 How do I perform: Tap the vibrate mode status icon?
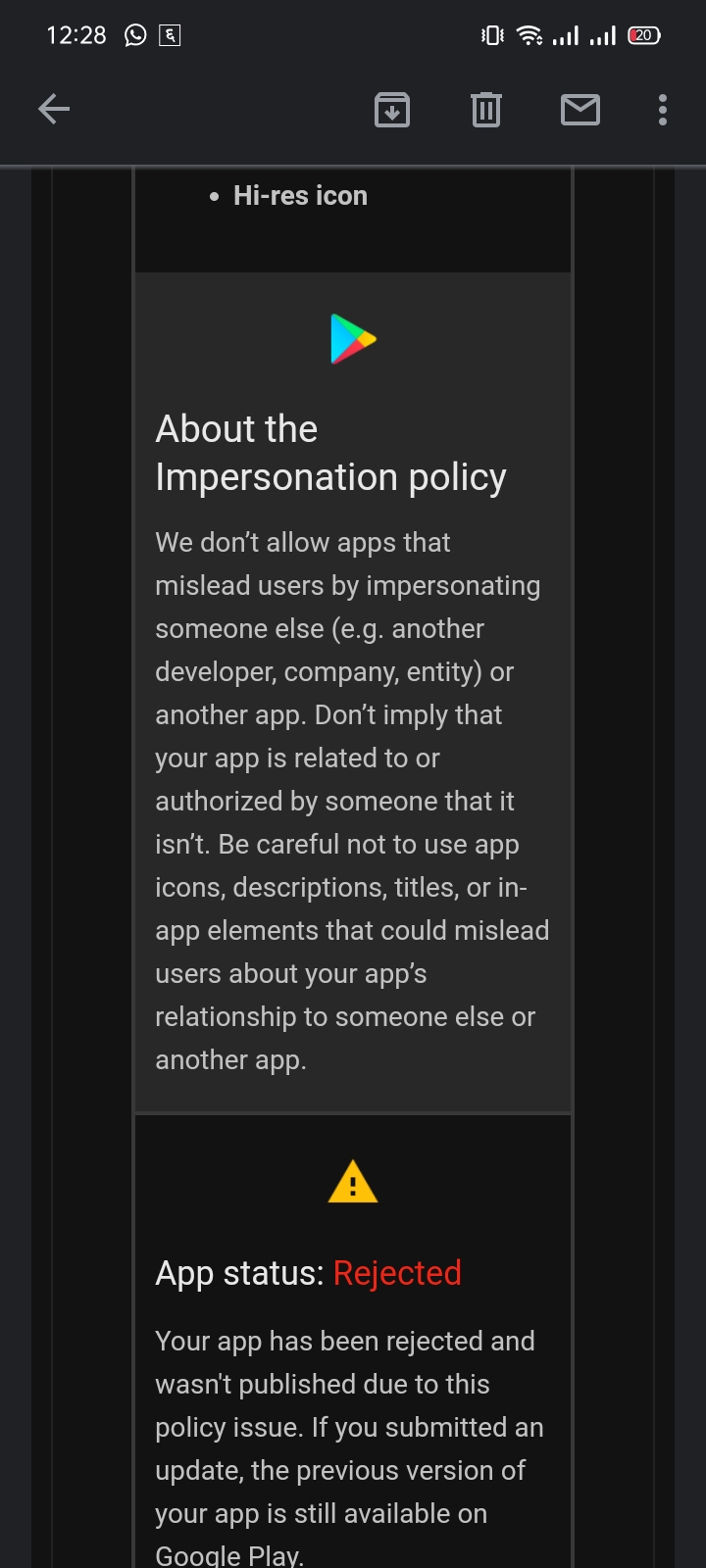pyautogui.click(x=492, y=35)
